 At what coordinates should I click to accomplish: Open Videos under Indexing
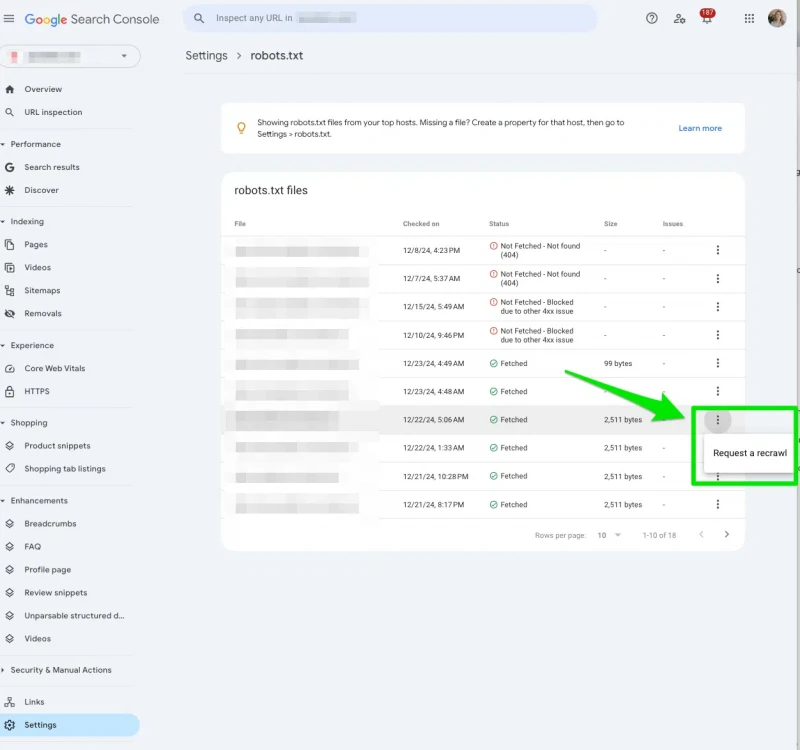tap(37, 267)
